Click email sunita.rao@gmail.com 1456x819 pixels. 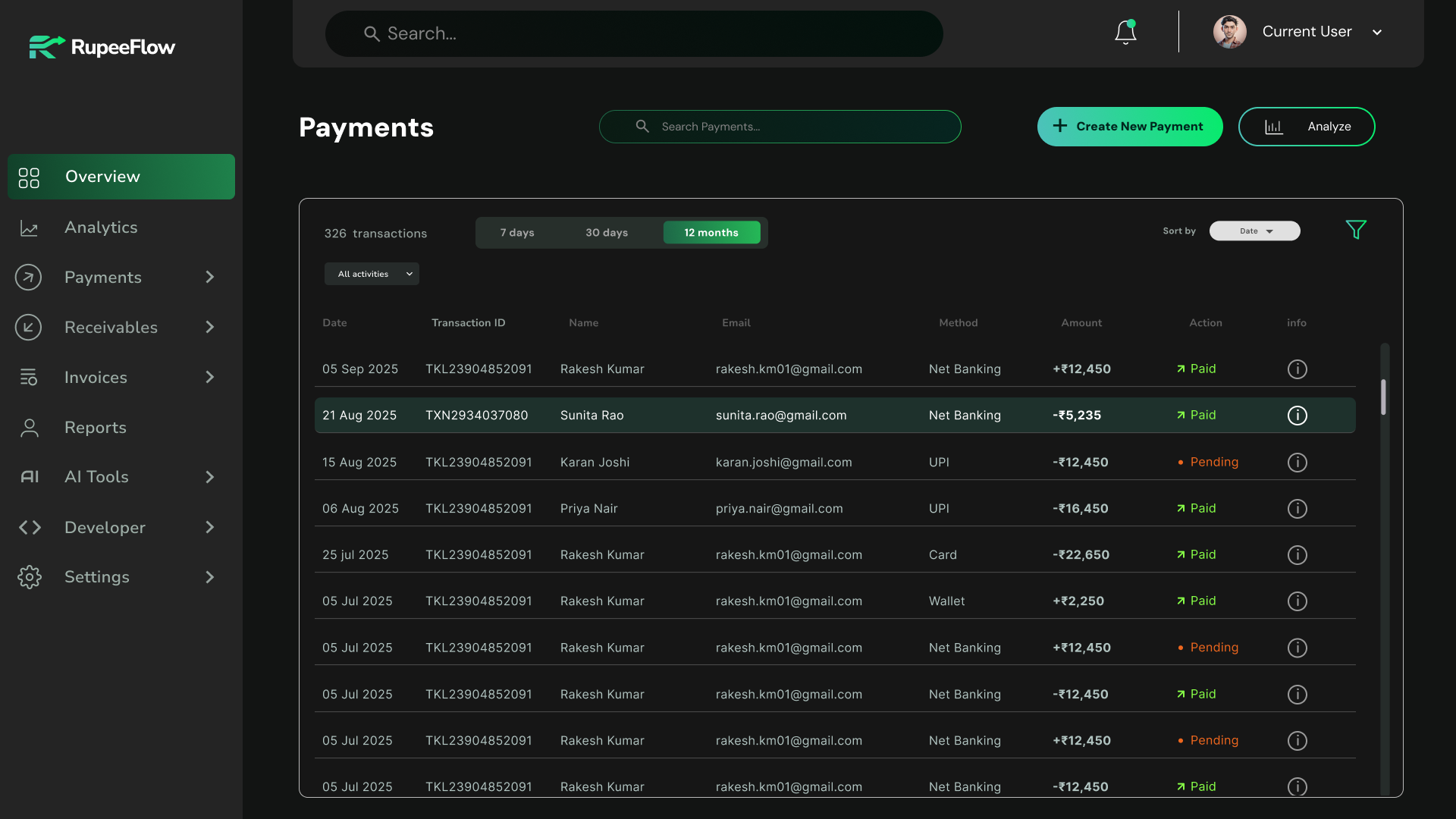click(781, 416)
